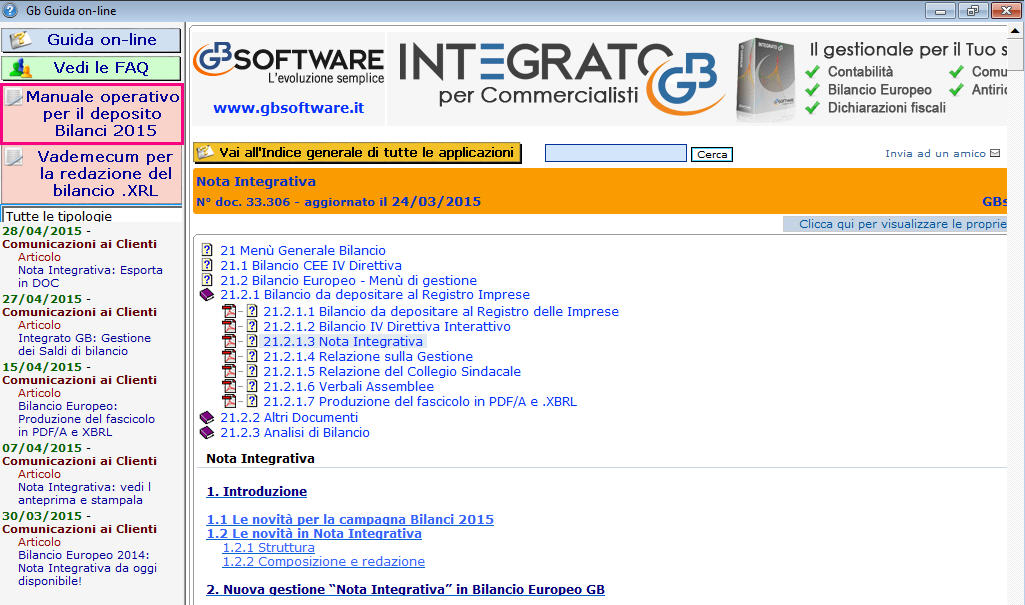Click the search input field
Image resolution: width=1025 pixels, height=605 pixels.
click(x=615, y=154)
